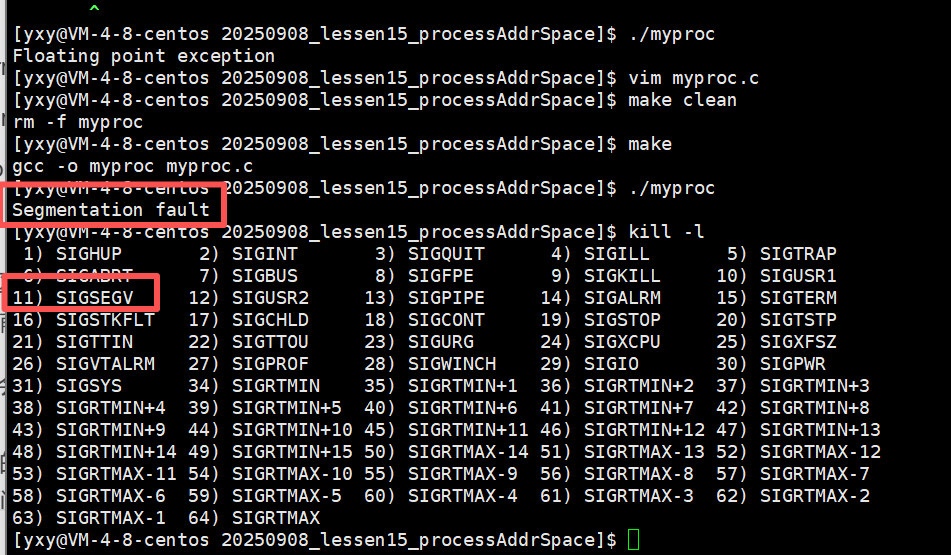Select the SIGPROF signal entry
951x555 pixels.
pos(248,364)
